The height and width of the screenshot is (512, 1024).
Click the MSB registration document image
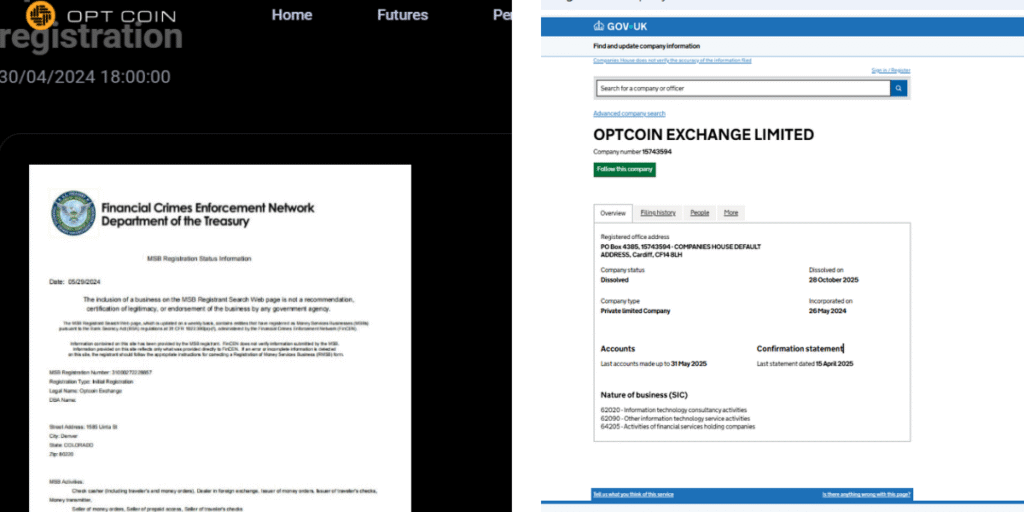tap(220, 340)
